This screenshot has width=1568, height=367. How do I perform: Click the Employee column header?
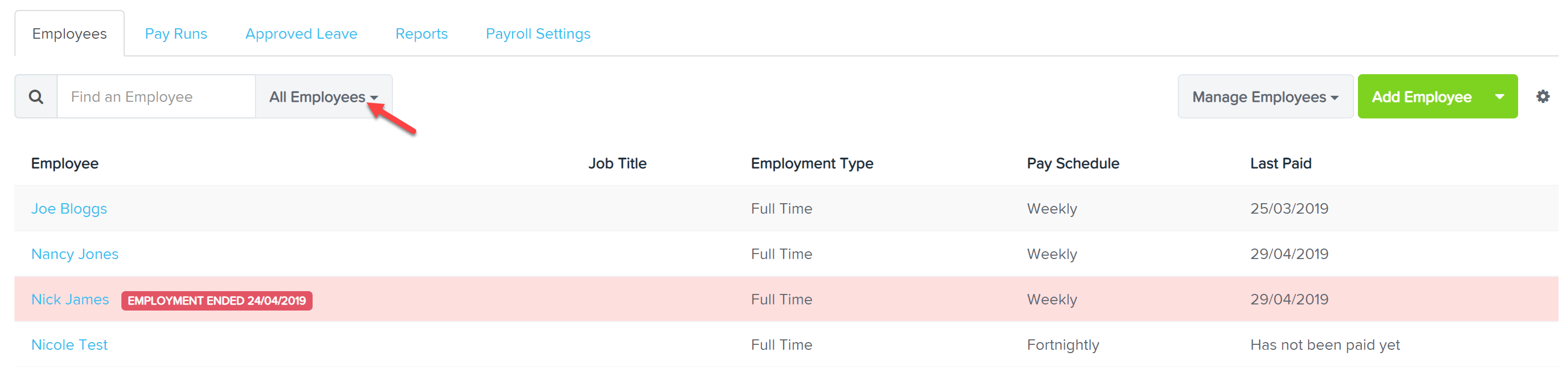[x=64, y=163]
